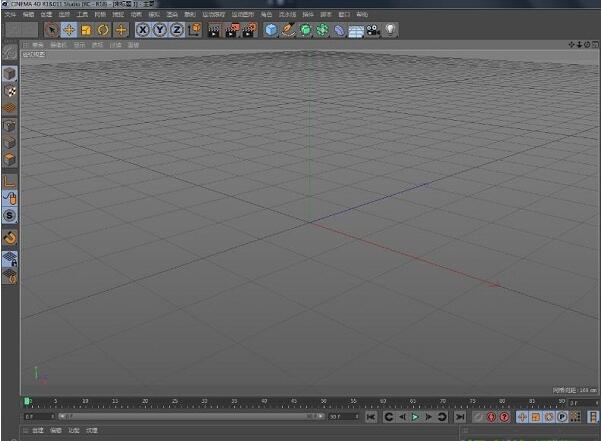Toggle the Enable Axis L-shaped icon
The image size is (602, 441).
(x=10, y=181)
